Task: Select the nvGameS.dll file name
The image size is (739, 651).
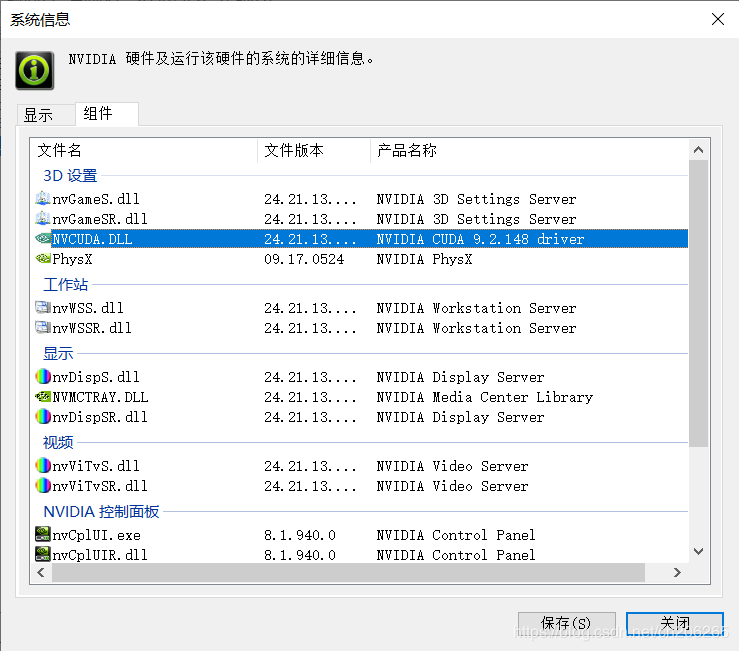Action: tap(96, 199)
